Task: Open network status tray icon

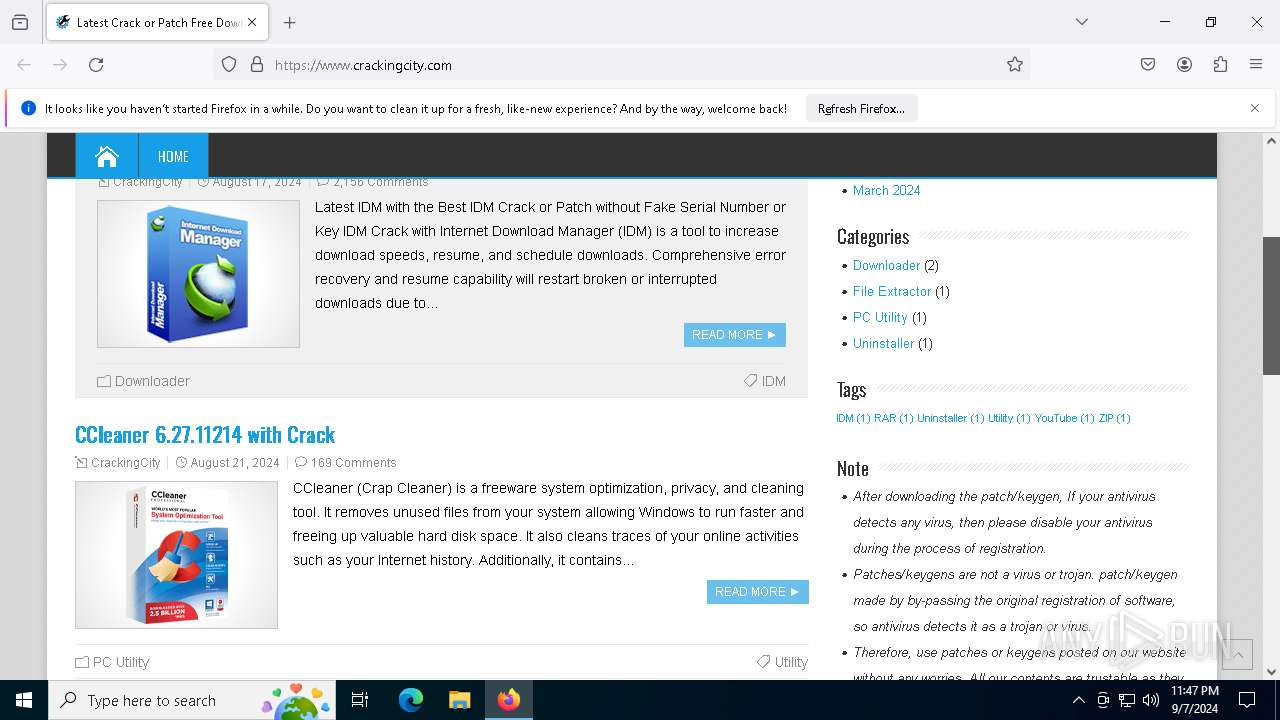Action: [x=1127, y=700]
